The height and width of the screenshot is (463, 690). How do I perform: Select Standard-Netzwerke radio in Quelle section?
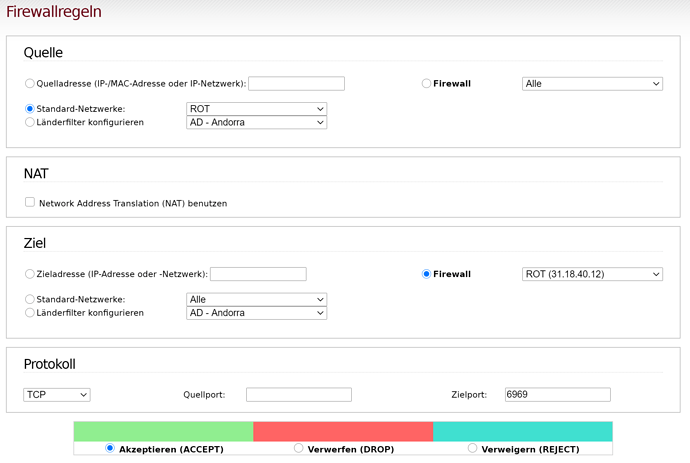(29, 109)
